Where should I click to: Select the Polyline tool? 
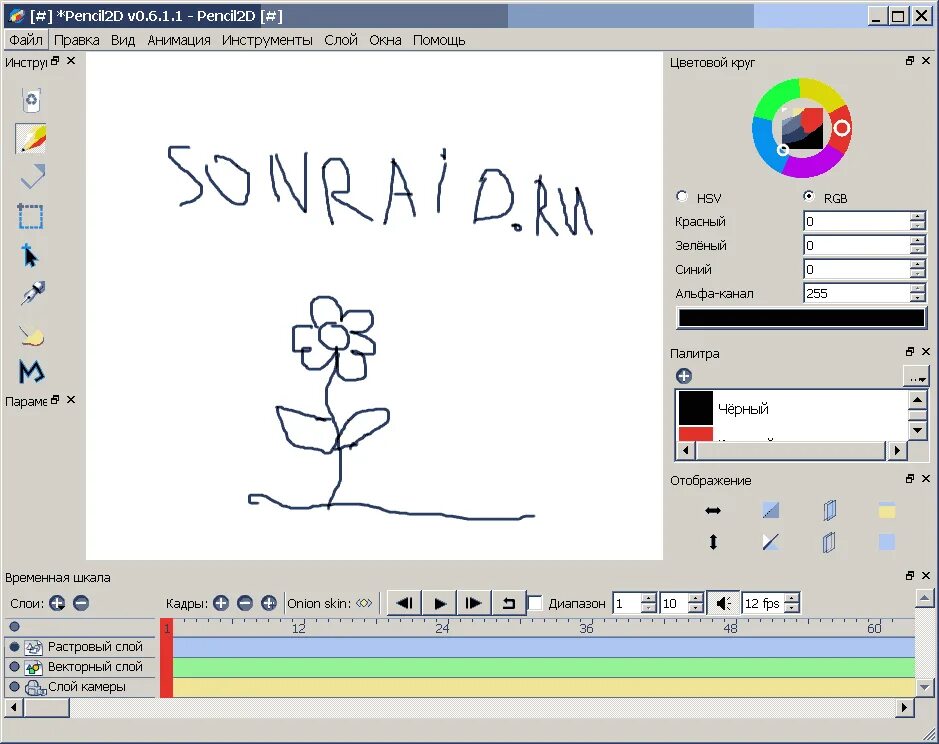click(x=32, y=176)
